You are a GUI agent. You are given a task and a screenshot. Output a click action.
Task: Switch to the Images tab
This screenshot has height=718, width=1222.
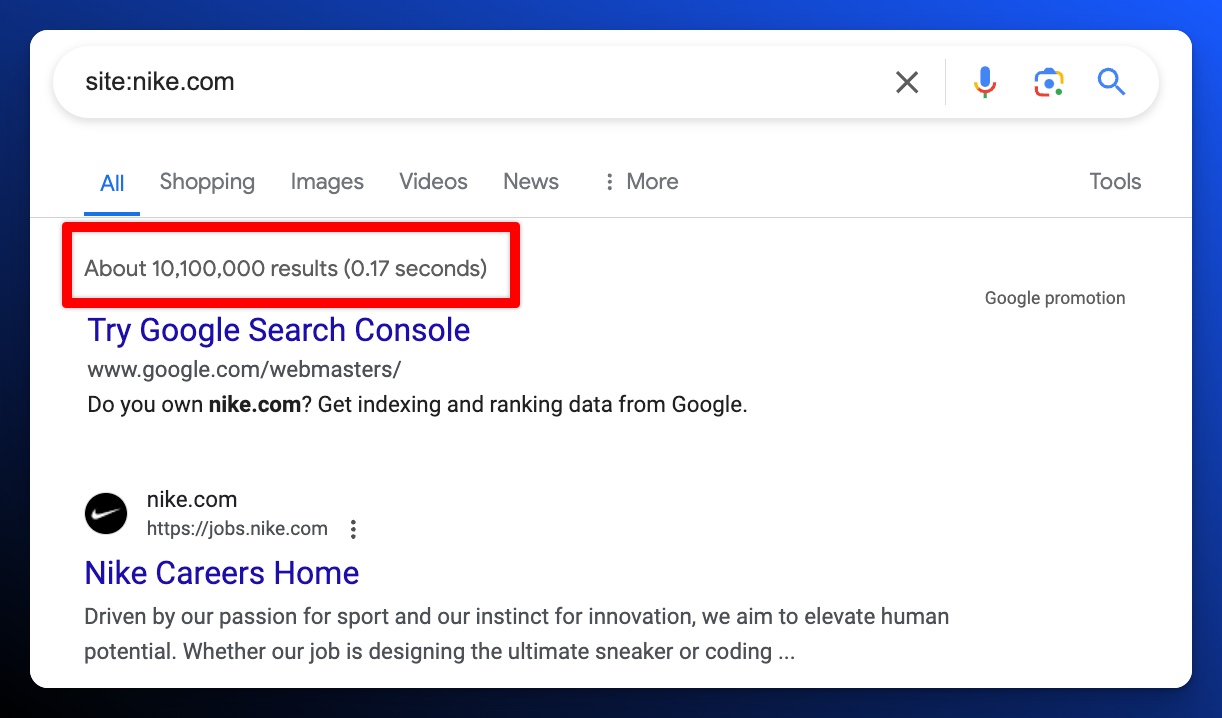(327, 181)
